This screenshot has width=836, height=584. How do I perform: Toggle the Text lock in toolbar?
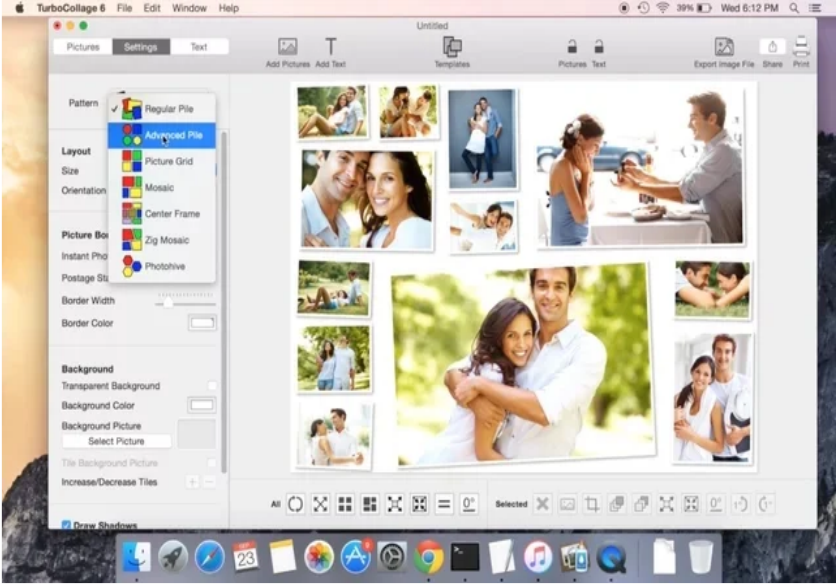599,47
